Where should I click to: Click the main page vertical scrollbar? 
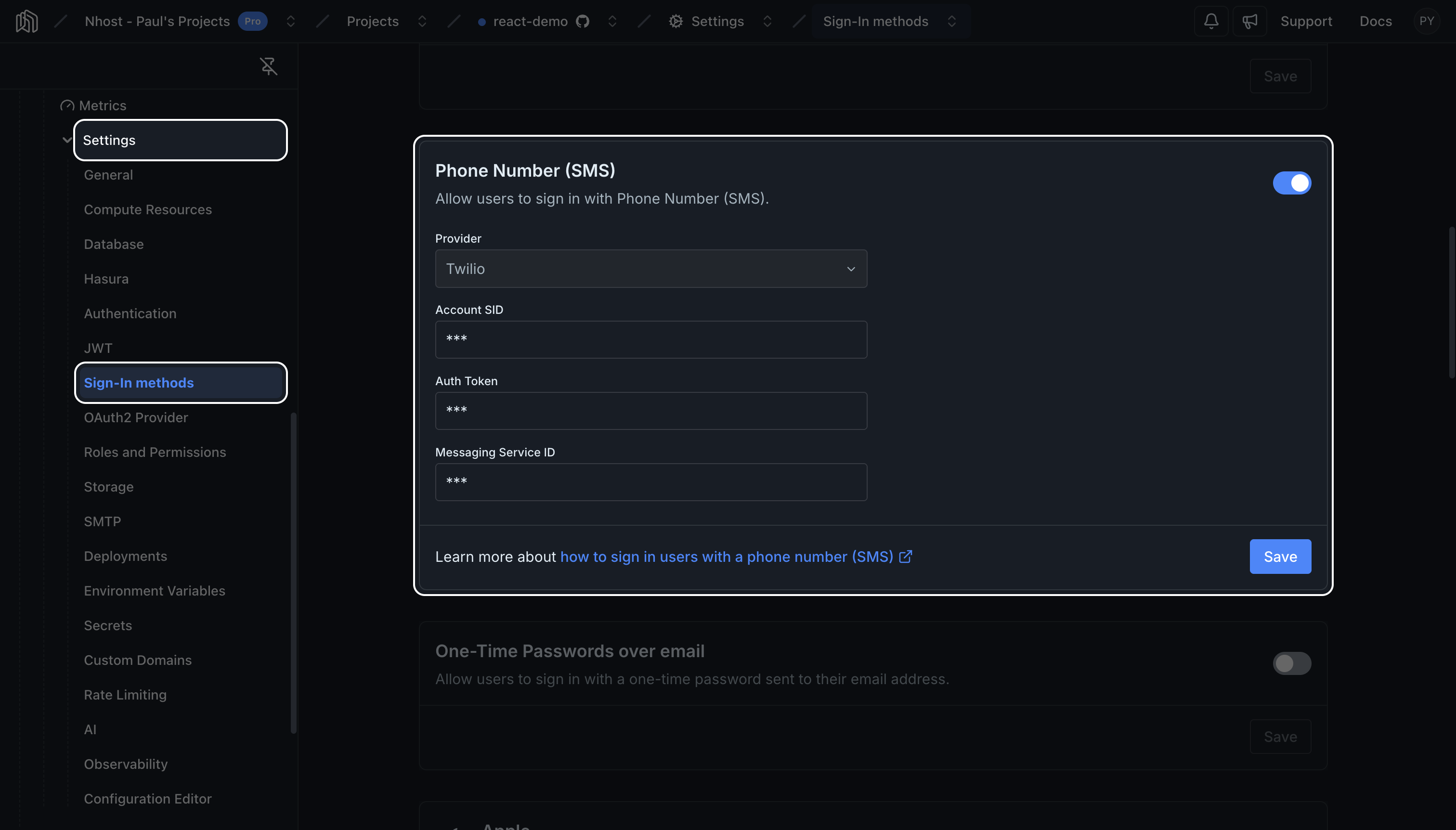[x=1452, y=302]
